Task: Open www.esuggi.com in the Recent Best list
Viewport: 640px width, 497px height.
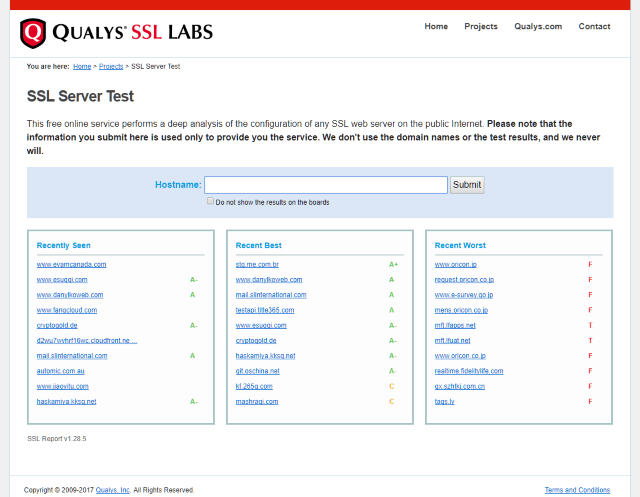Action: pos(261,325)
